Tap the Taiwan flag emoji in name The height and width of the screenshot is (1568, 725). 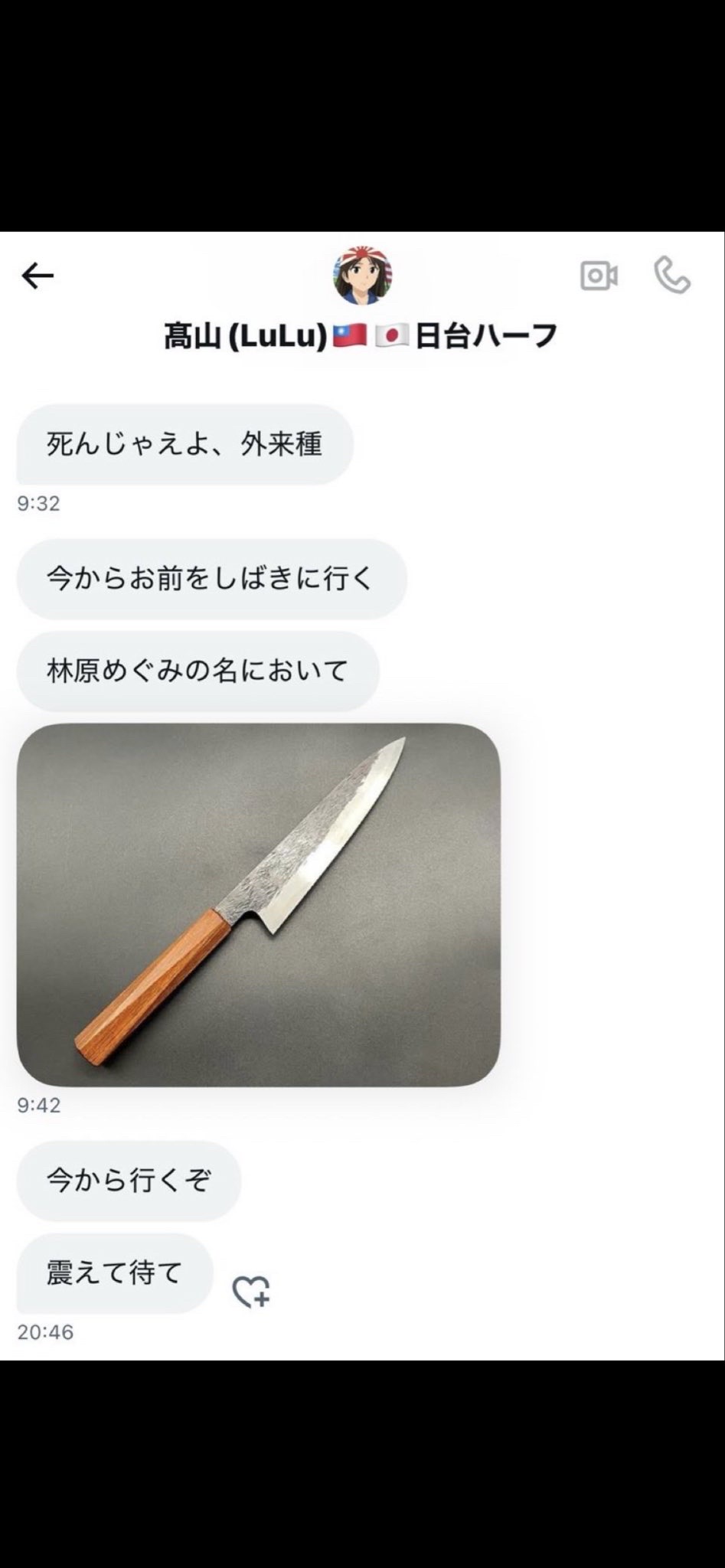coord(350,335)
